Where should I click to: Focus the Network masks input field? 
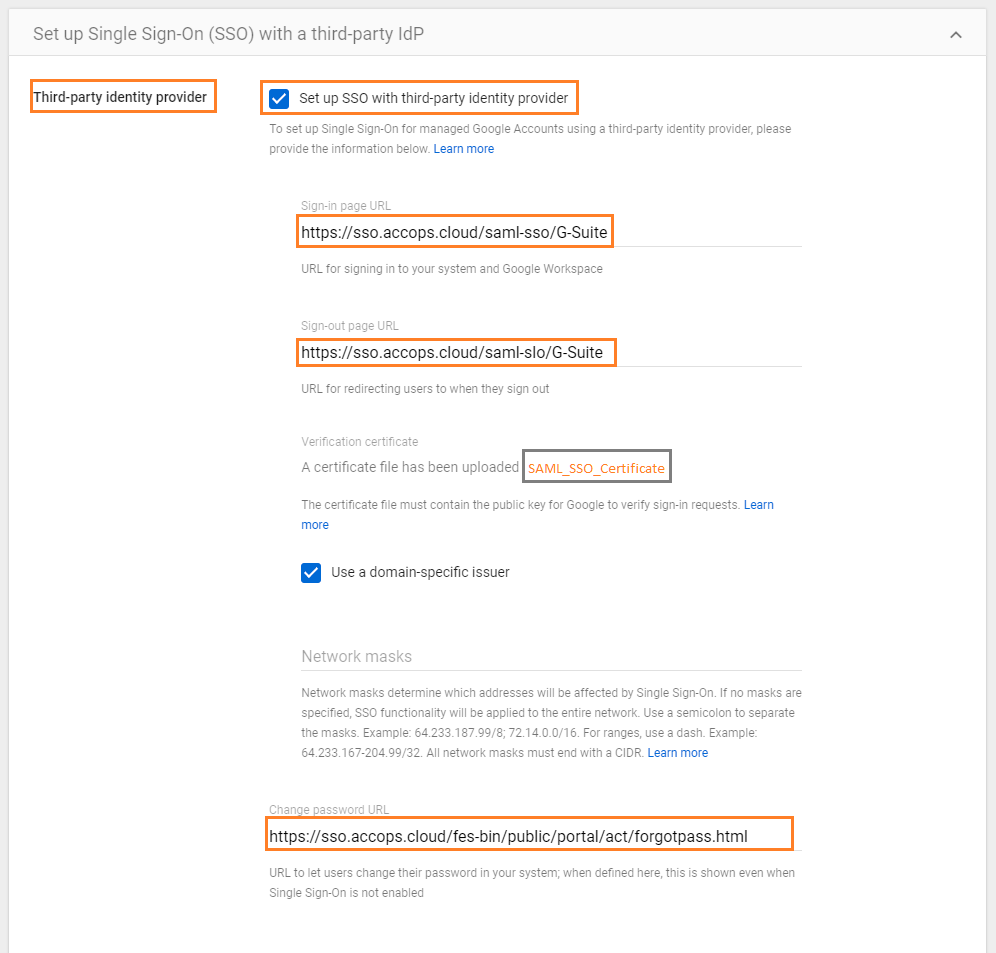pyautogui.click(x=551, y=657)
